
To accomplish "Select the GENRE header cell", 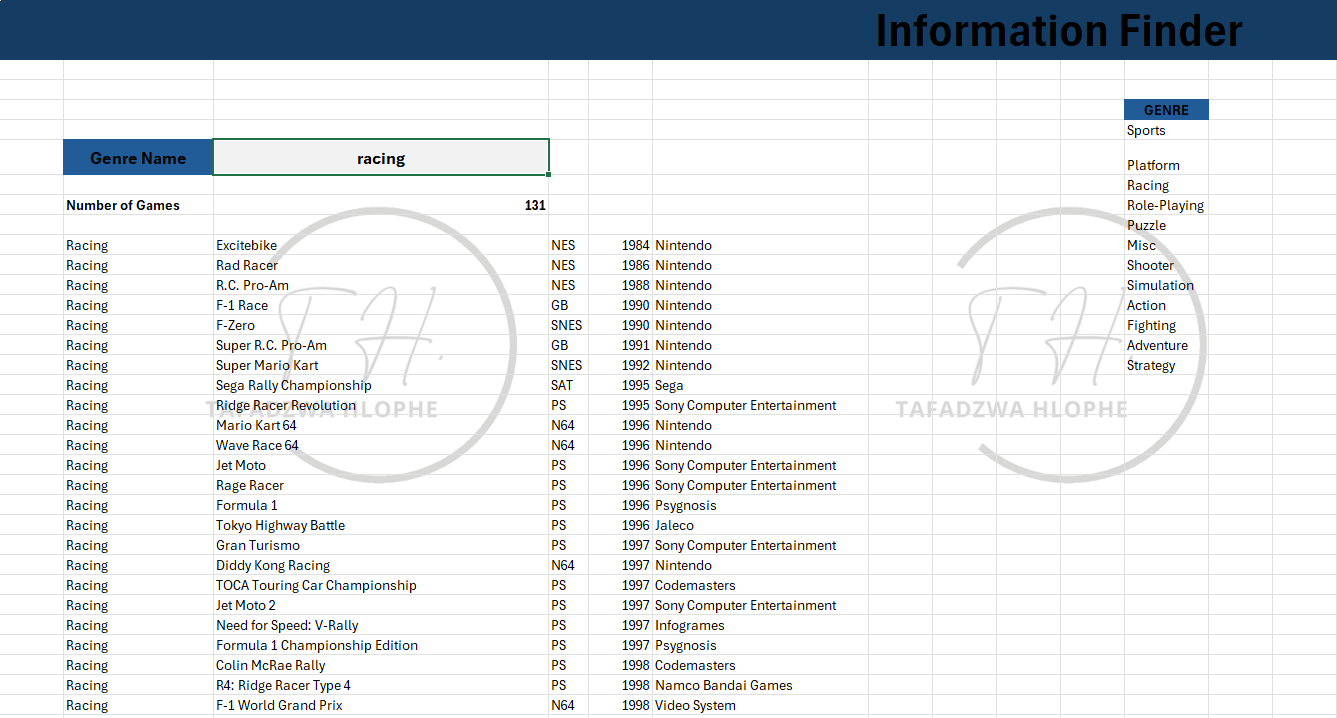I will click(x=1166, y=110).
